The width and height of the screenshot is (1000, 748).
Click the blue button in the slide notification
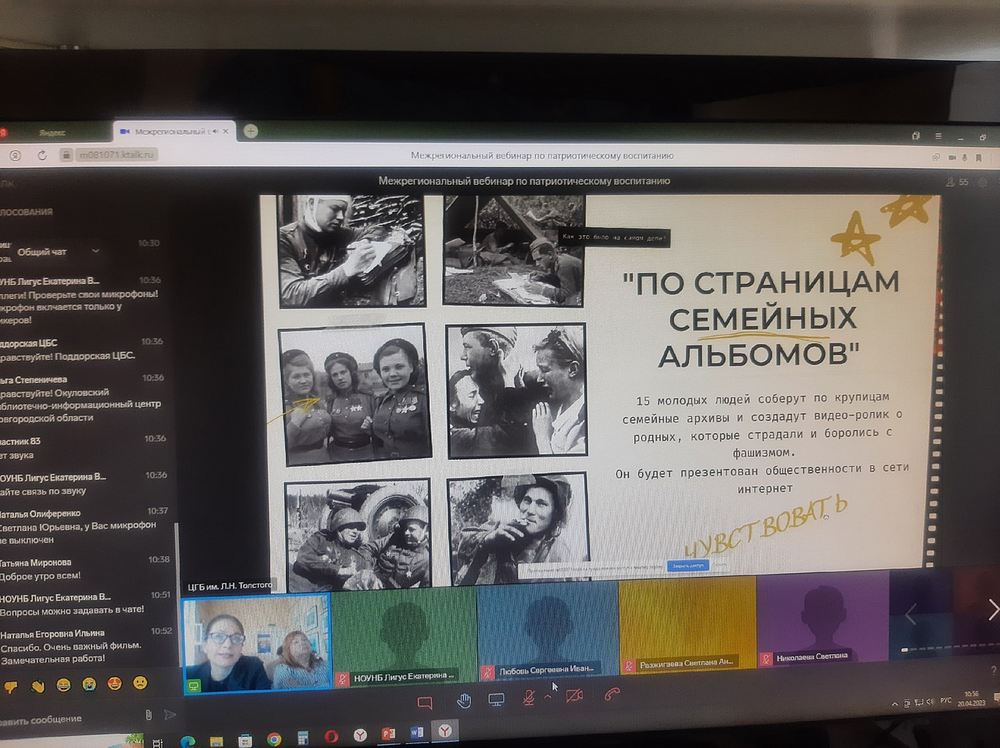pos(687,565)
